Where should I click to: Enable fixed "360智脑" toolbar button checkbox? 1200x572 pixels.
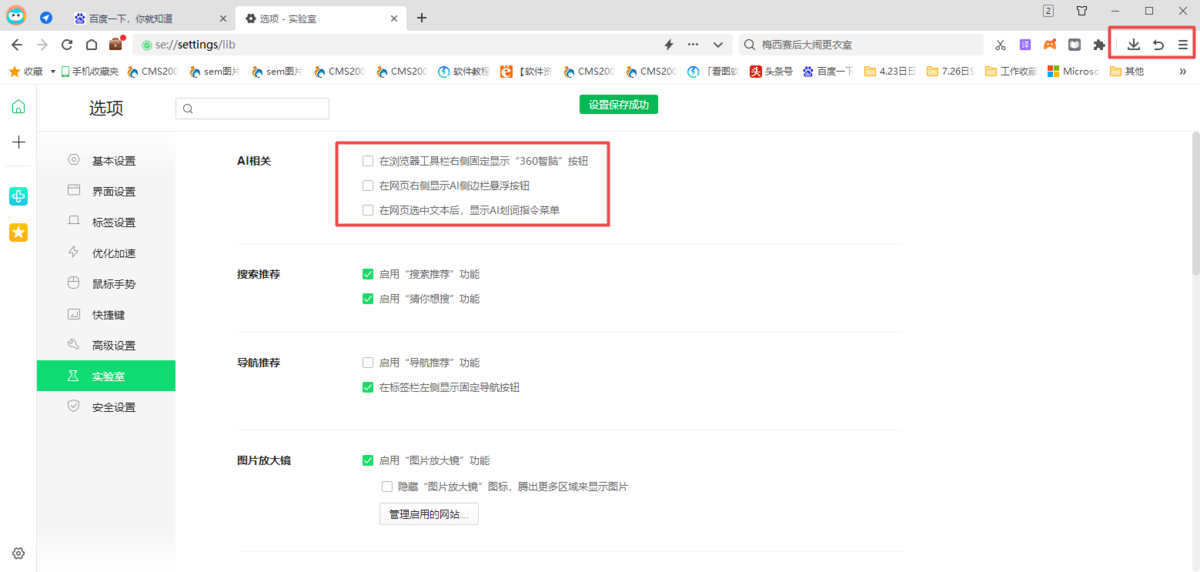click(x=368, y=160)
